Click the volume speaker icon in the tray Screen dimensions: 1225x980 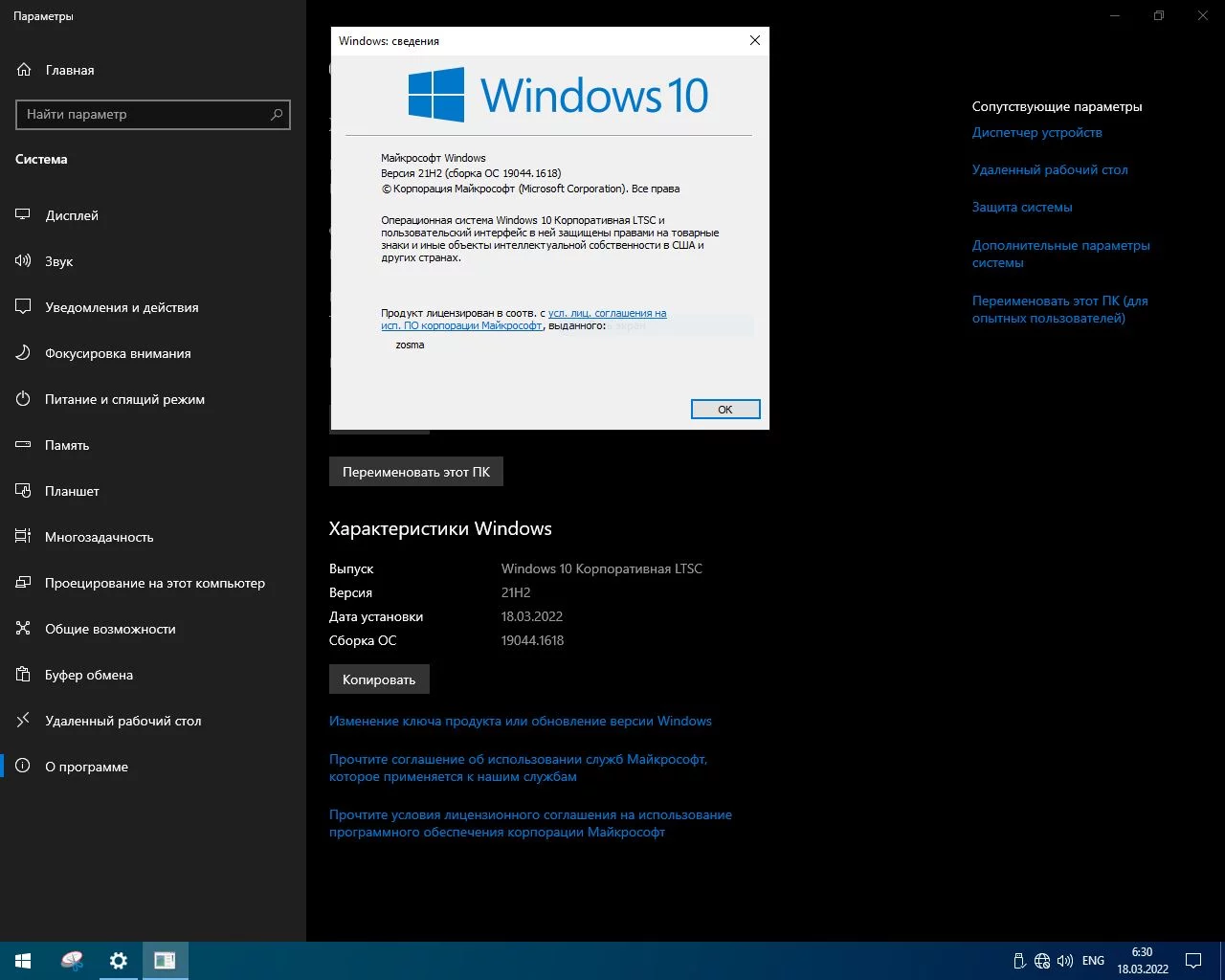click(1064, 961)
